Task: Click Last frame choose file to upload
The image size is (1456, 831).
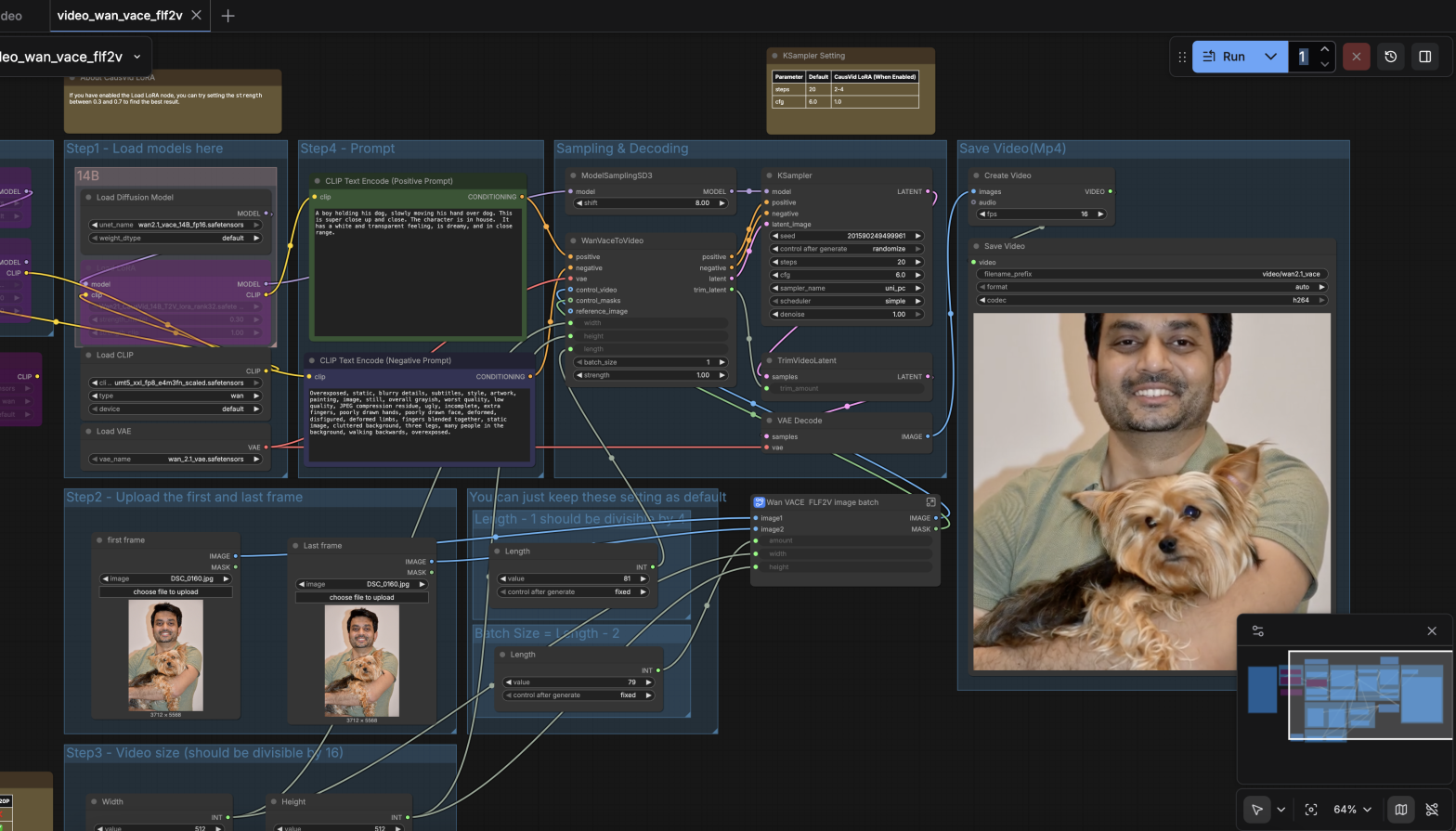Action: (362, 597)
